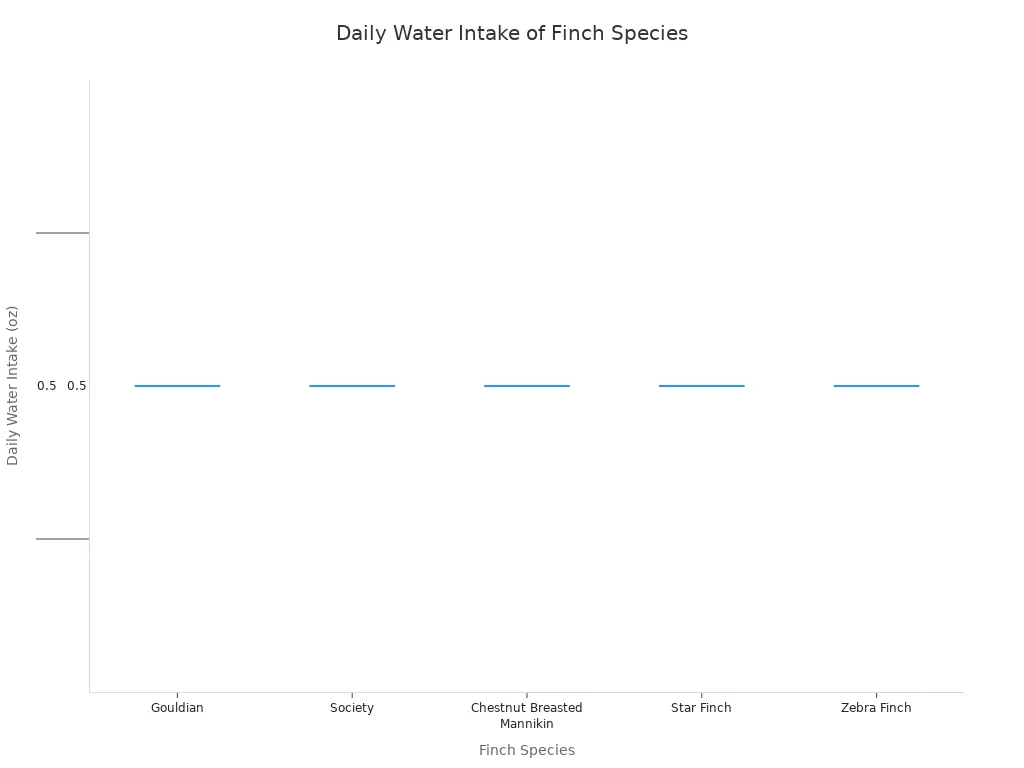Viewport: 1024px width, 768px height.
Task: Click the x-axis tick mark above Star Finch
Action: click(x=701, y=695)
